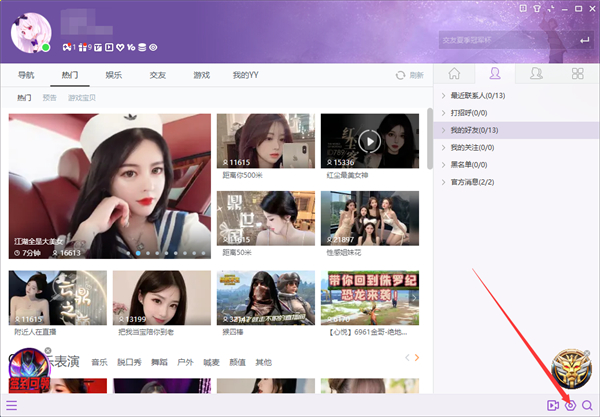Open search with the magnifier icon
Image resolution: width=600 pixels, height=417 pixels.
click(x=588, y=405)
